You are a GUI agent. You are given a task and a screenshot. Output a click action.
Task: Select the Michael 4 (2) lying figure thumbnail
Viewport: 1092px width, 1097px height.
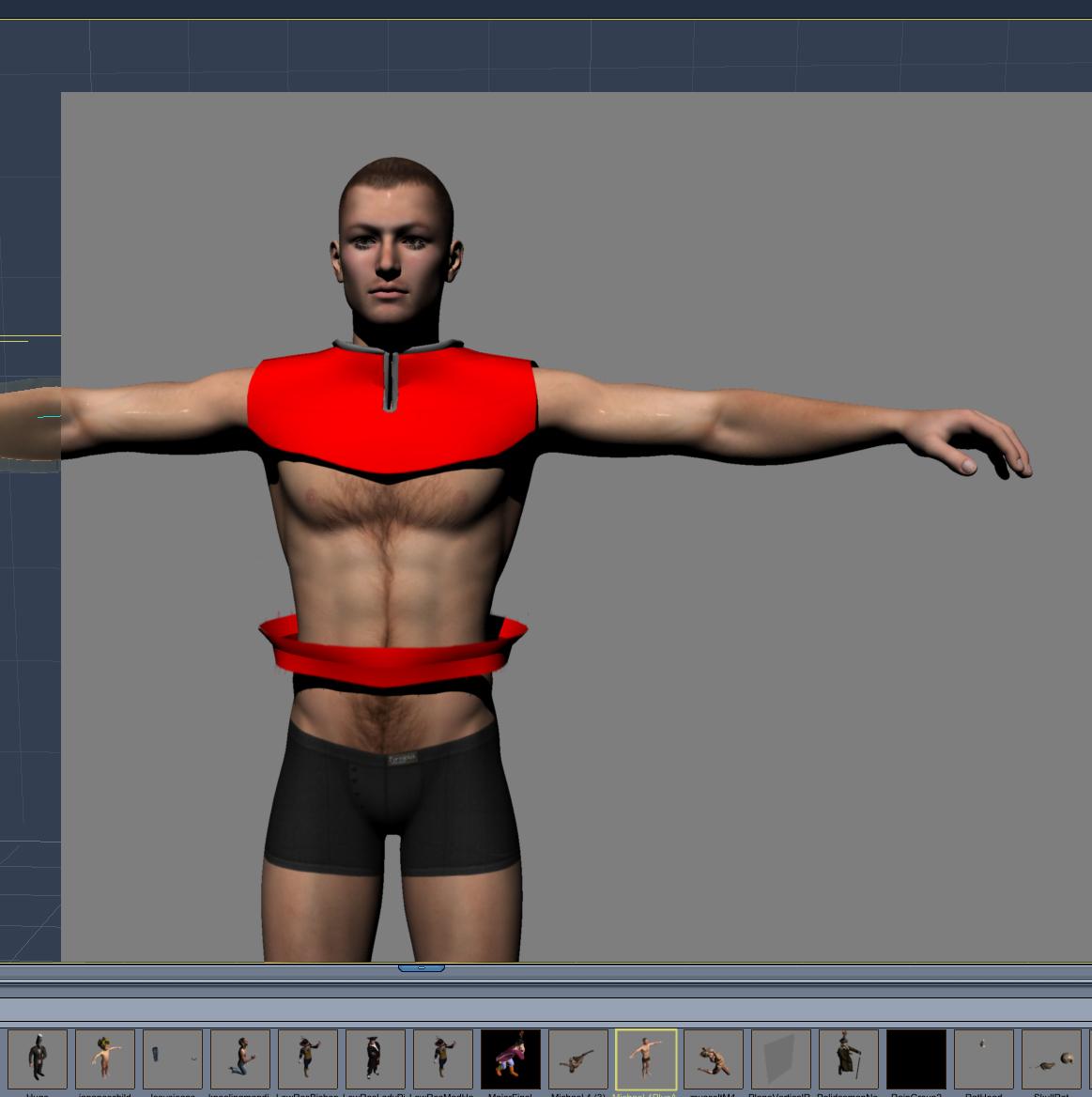tap(577, 1058)
